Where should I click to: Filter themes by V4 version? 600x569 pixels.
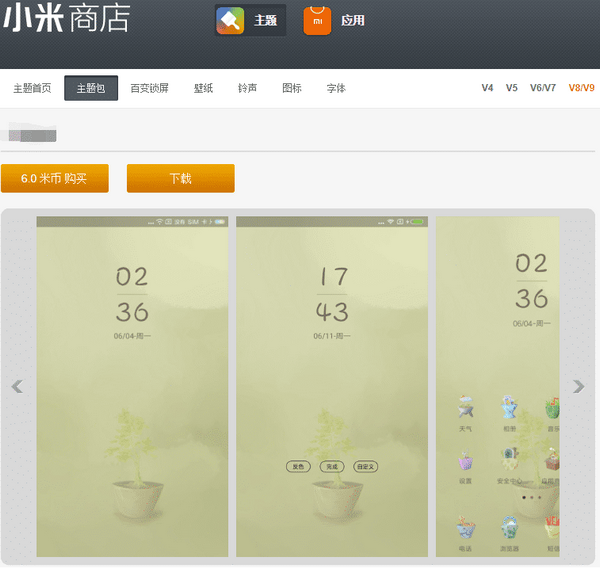click(x=487, y=88)
